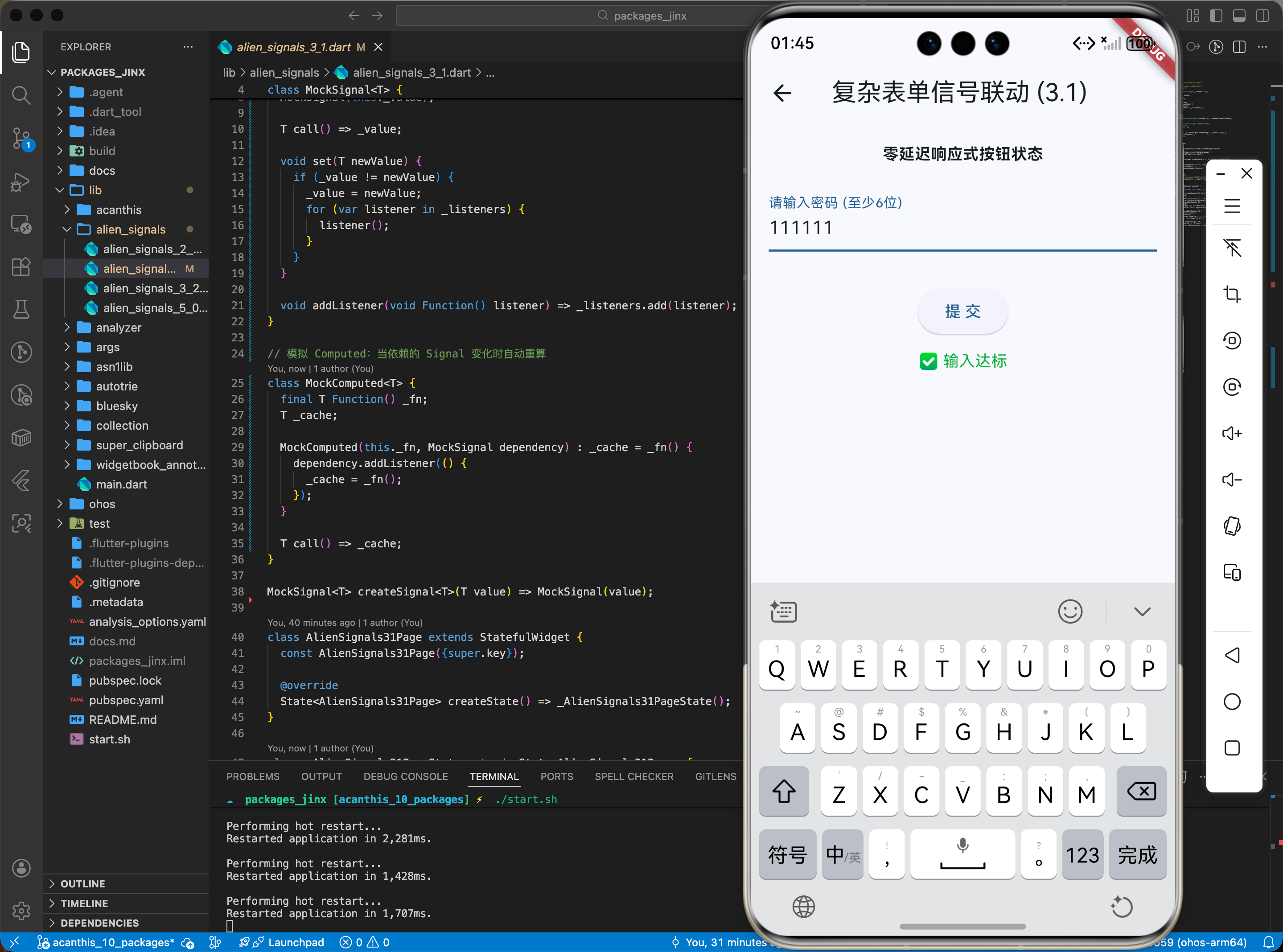Toggle the 输入达标 green checkbox
Viewport: 1283px width, 952px height.
point(928,361)
